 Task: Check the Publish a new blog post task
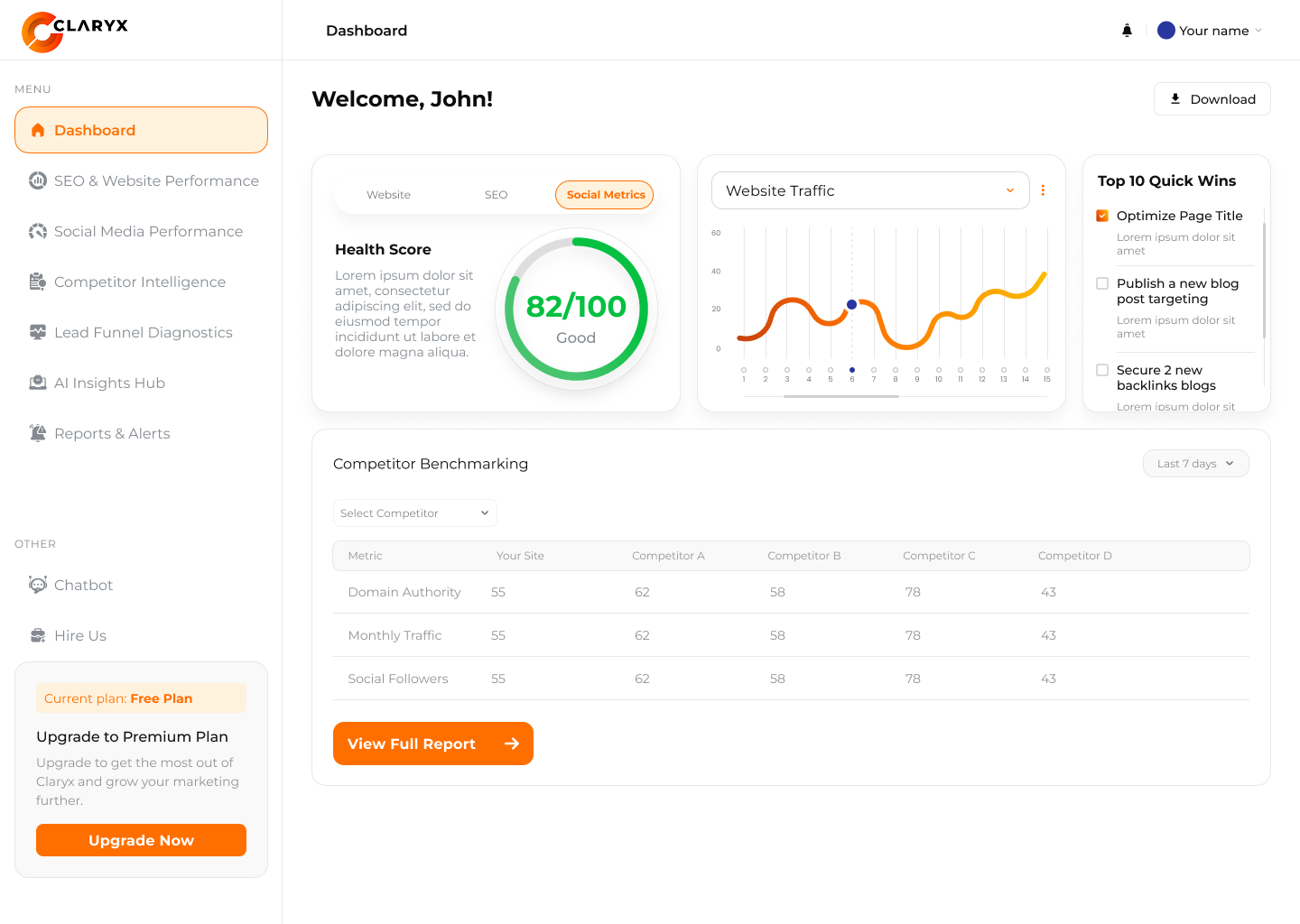coord(1102,282)
